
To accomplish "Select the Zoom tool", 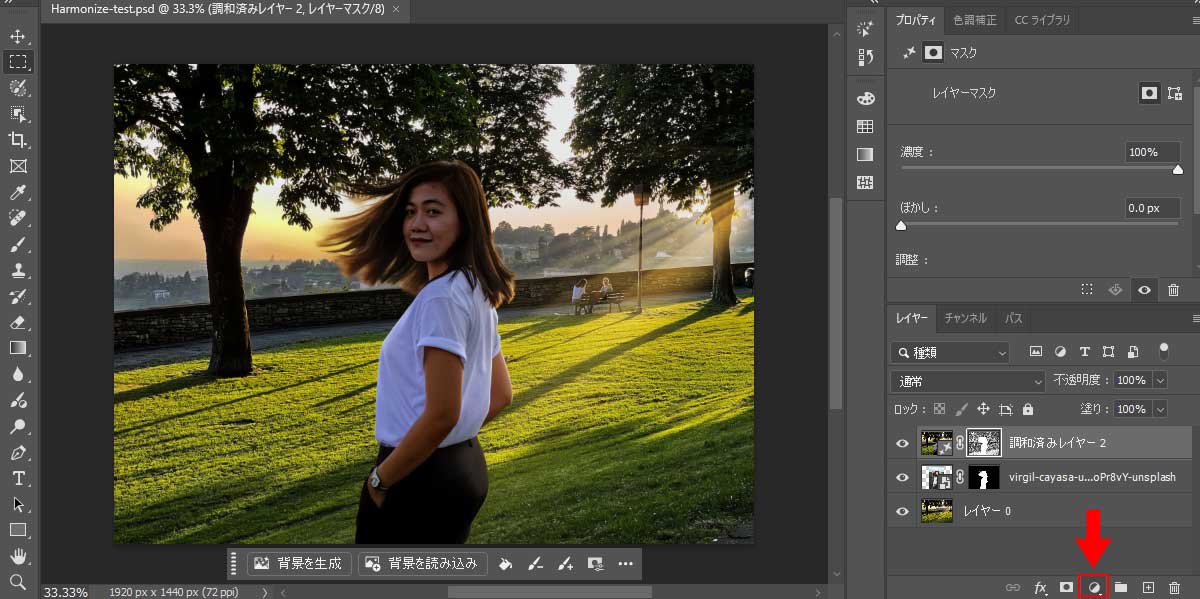I will (18, 581).
